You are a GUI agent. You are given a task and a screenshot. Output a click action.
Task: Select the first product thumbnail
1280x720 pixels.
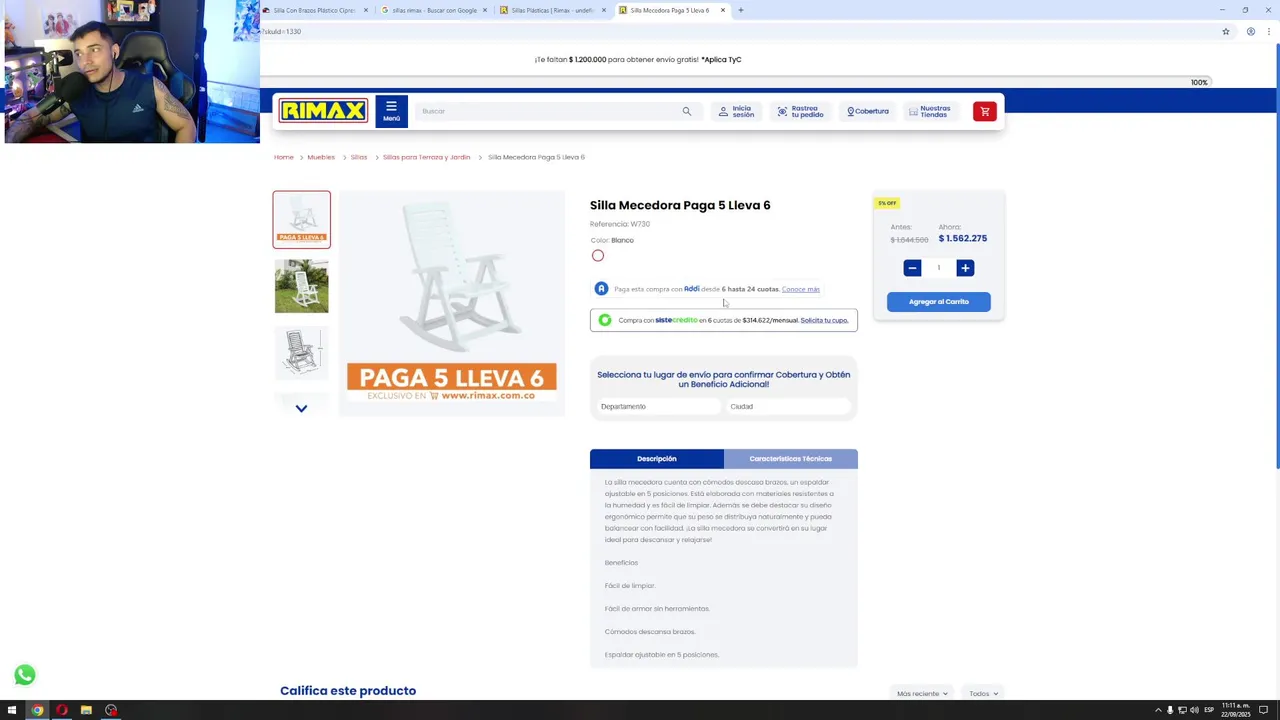click(x=301, y=219)
